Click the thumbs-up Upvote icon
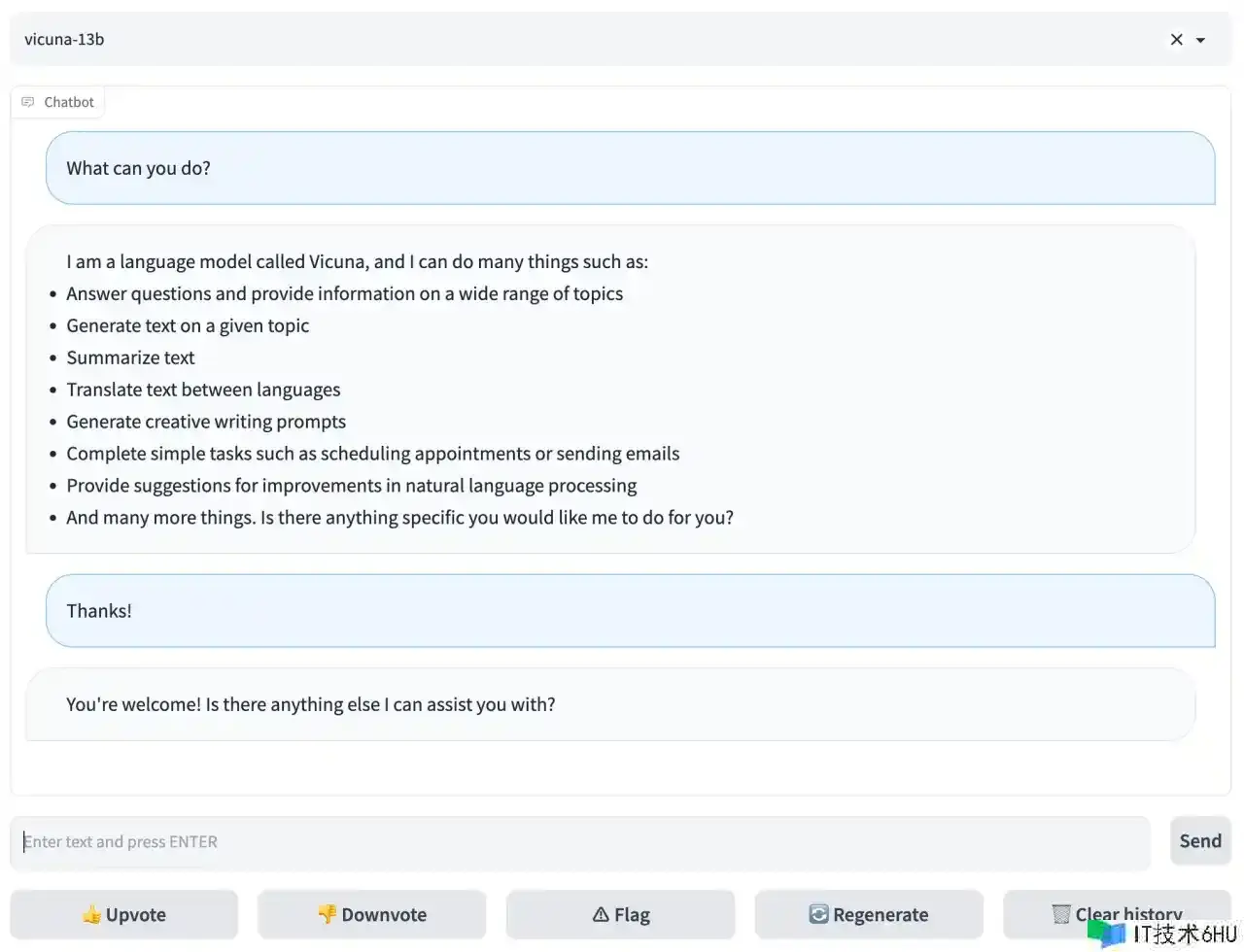 coord(91,915)
